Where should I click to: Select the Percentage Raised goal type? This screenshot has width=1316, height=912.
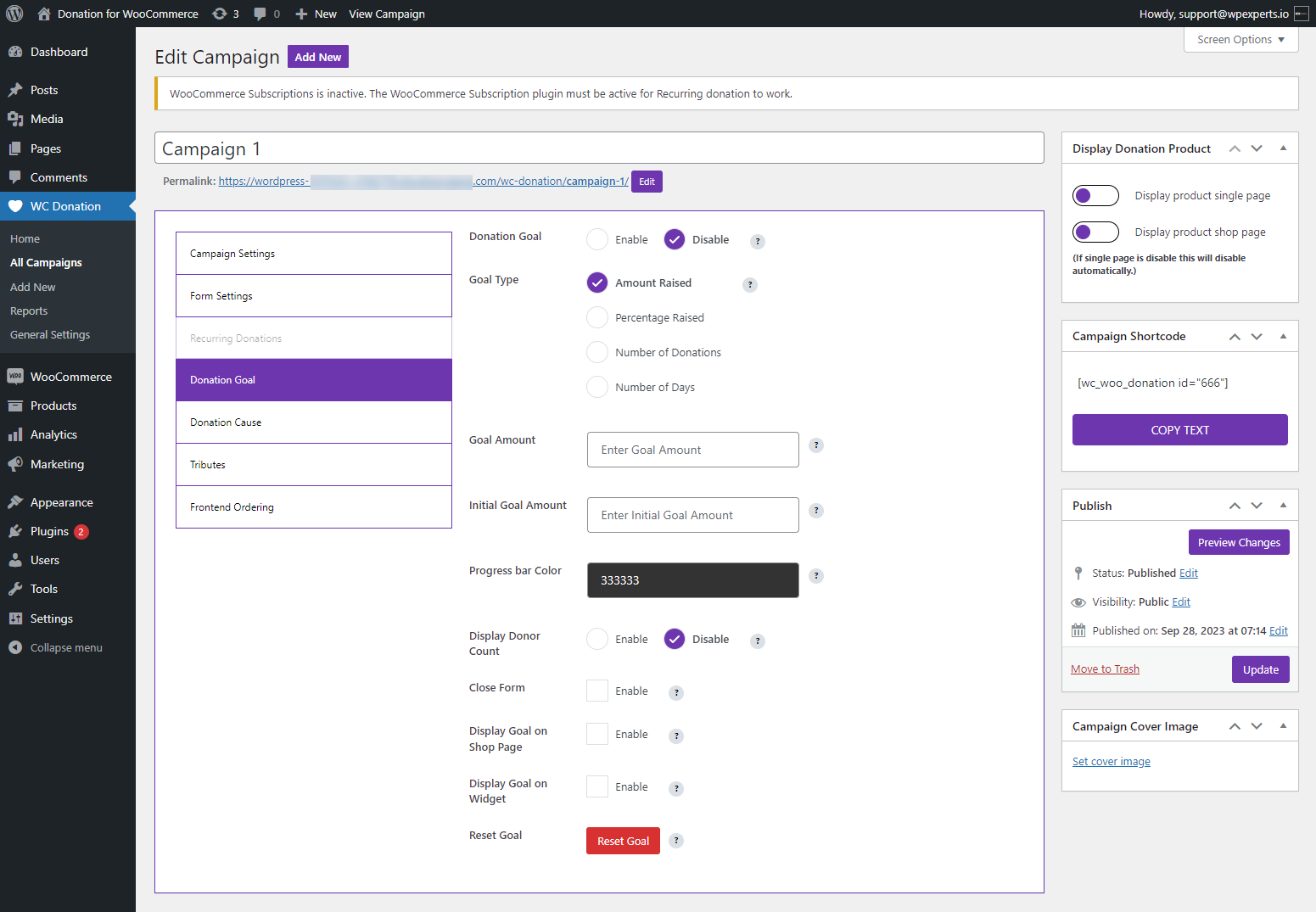(x=597, y=318)
